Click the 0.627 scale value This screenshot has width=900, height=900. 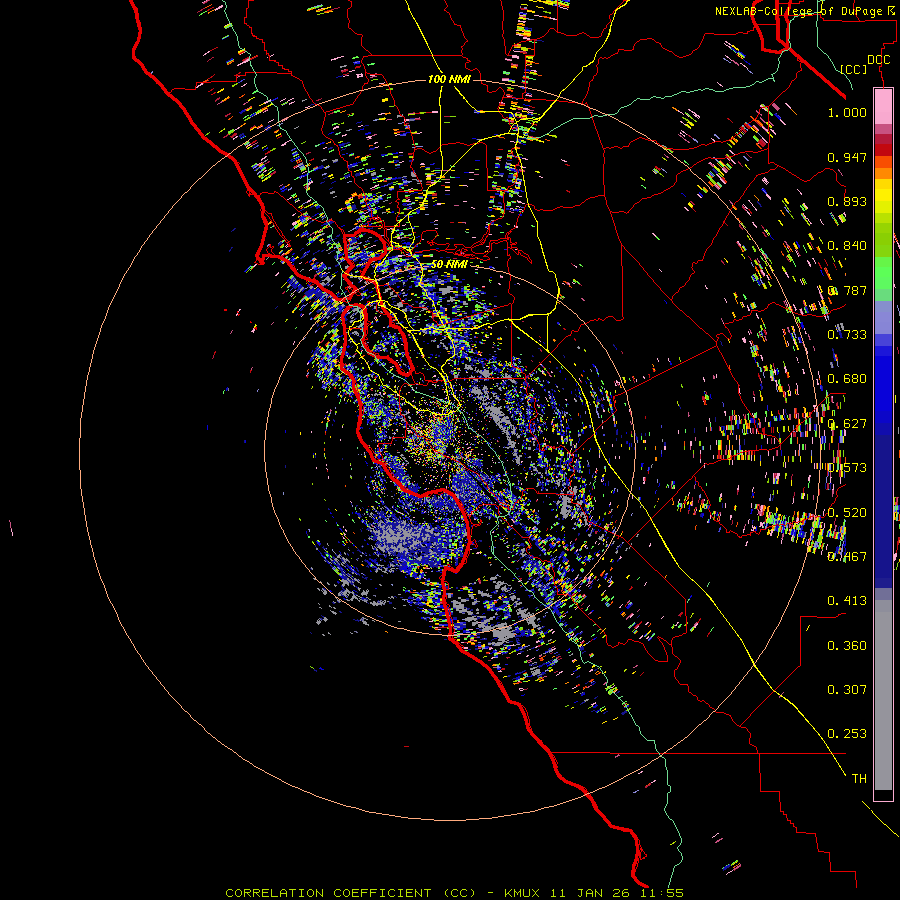pyautogui.click(x=847, y=424)
